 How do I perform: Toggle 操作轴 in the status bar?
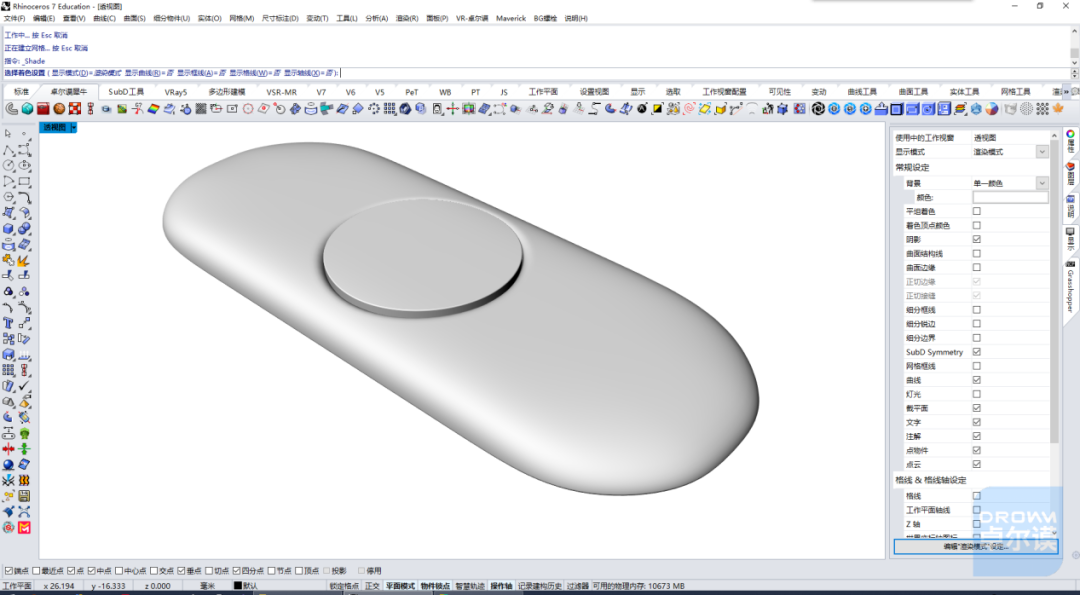click(x=501, y=586)
